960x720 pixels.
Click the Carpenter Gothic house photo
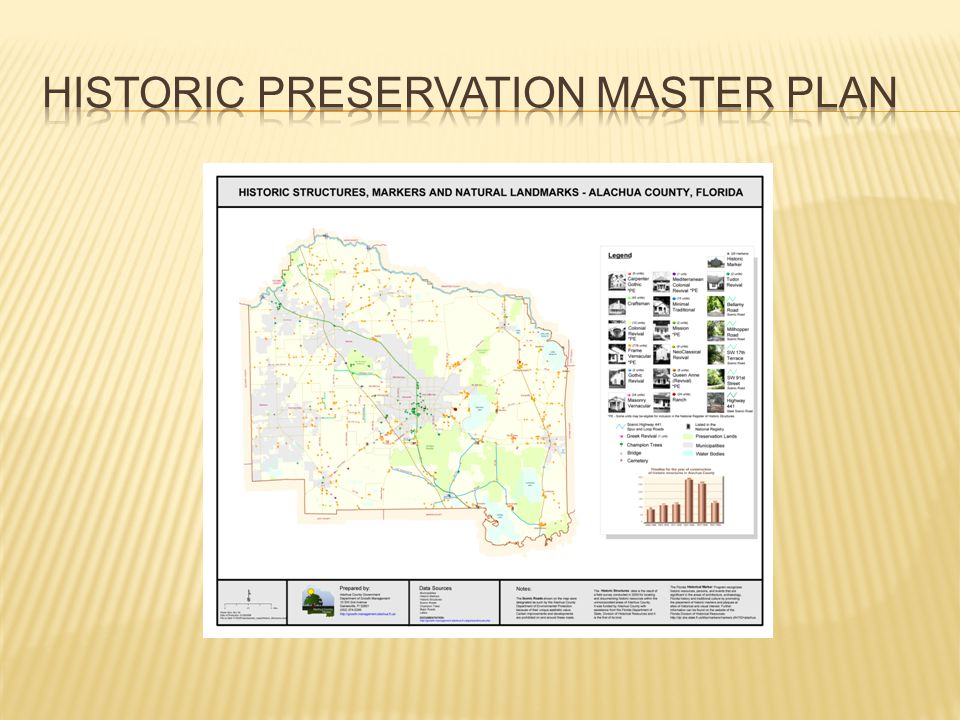617,282
